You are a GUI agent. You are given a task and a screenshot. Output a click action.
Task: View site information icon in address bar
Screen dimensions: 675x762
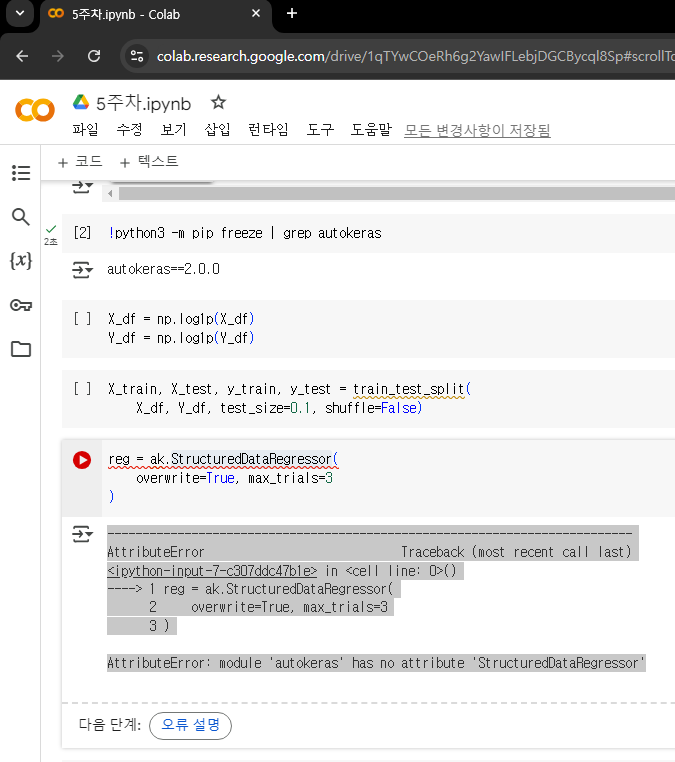tap(137, 56)
